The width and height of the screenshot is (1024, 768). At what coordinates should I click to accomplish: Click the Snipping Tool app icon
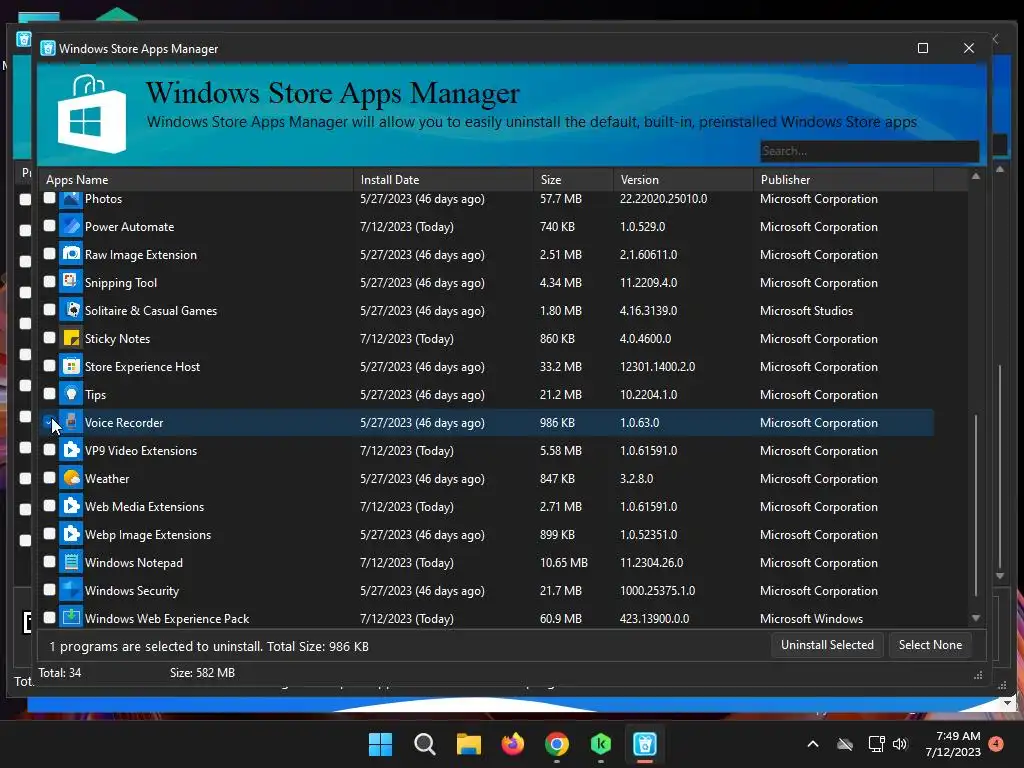click(x=71, y=283)
